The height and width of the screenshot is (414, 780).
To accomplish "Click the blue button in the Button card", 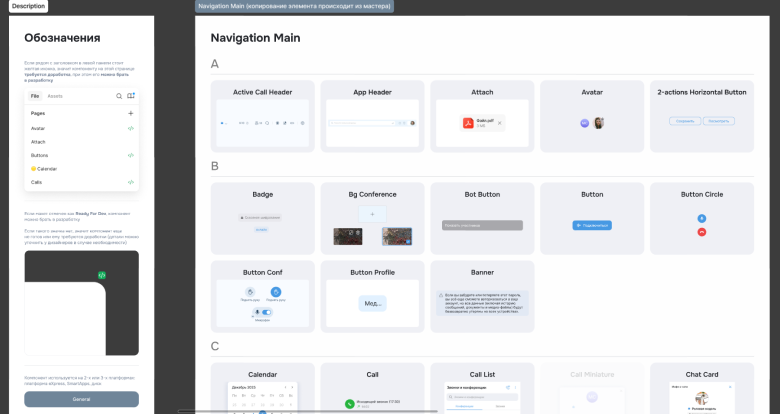I will (591, 225).
